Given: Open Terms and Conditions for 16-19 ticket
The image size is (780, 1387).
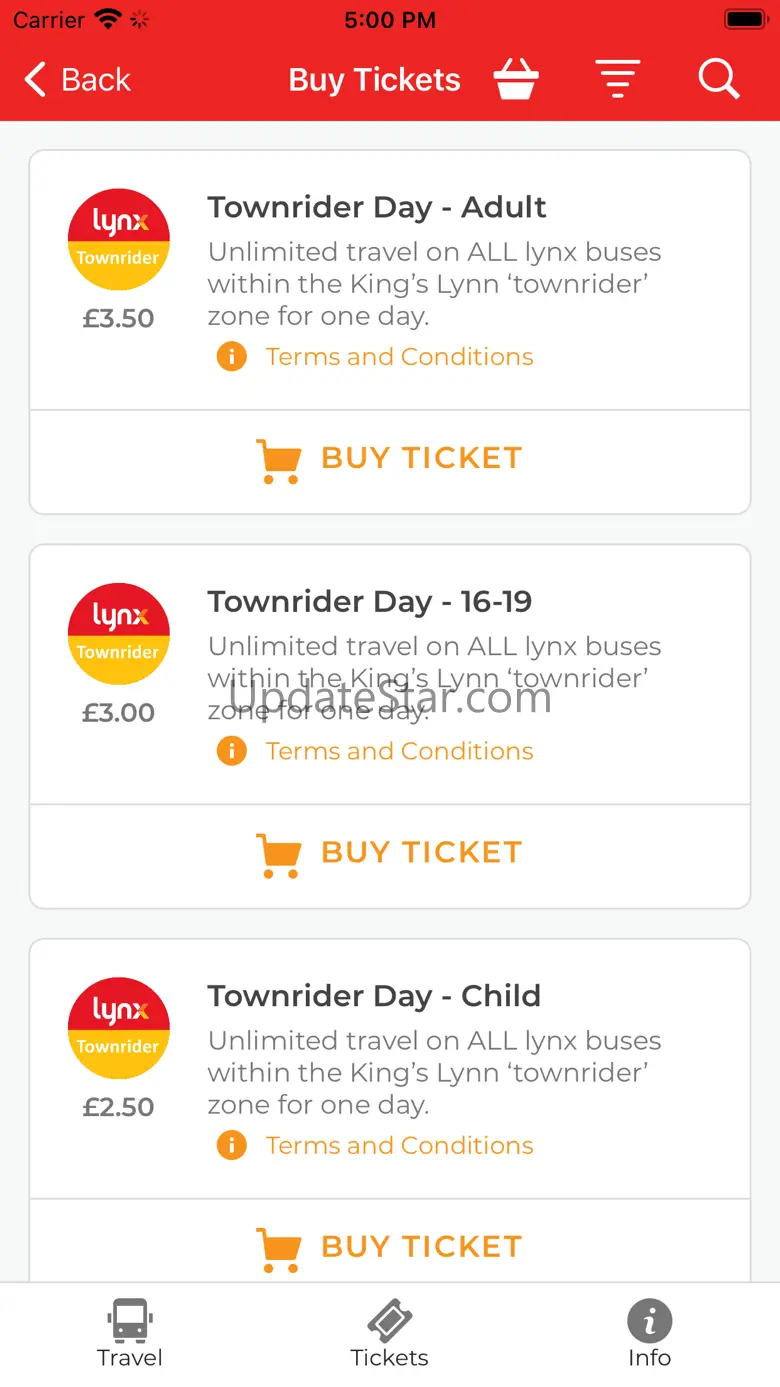Looking at the screenshot, I should (x=399, y=750).
